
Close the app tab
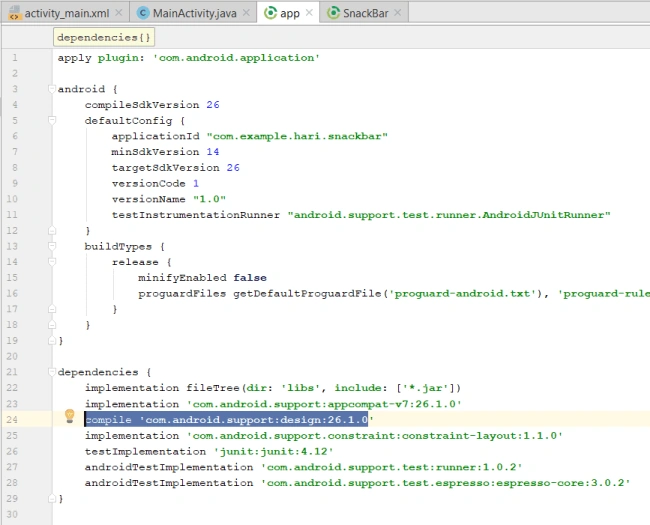(x=309, y=13)
